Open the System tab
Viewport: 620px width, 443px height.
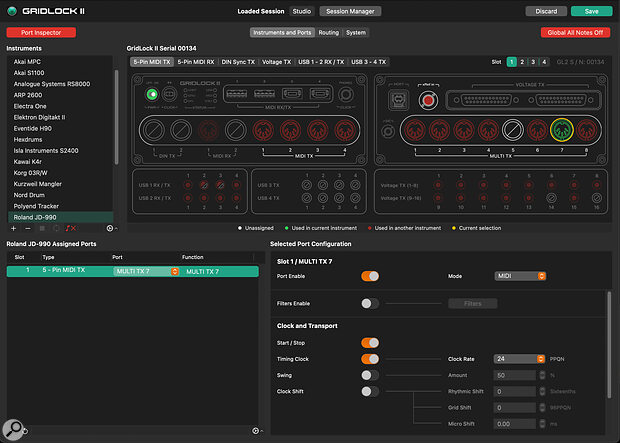[x=356, y=32]
